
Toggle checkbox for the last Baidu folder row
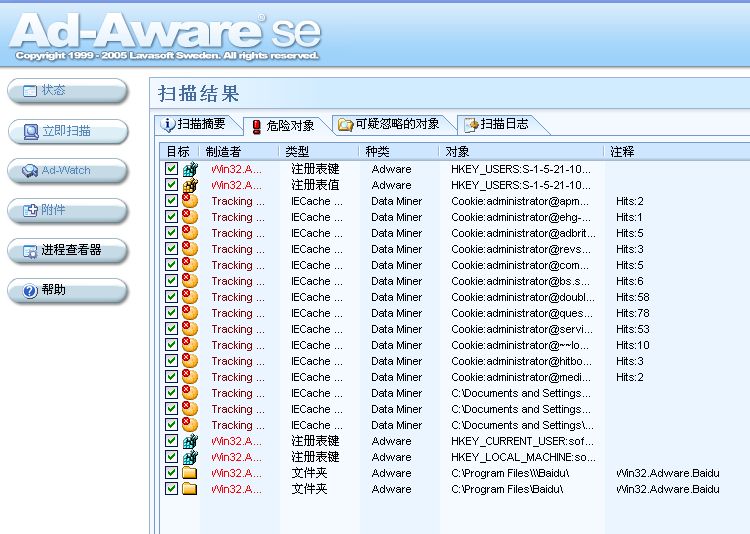click(171, 489)
